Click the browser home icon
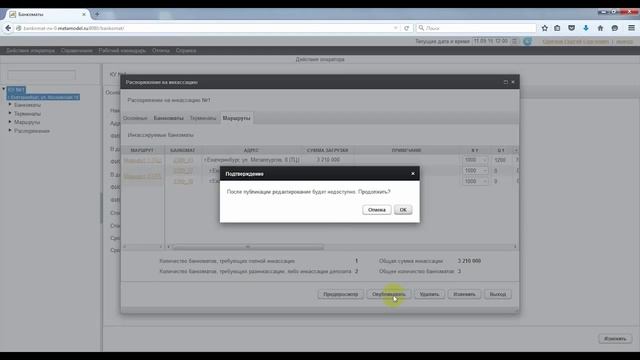Viewport: 640px width, 360px height. click(x=600, y=28)
